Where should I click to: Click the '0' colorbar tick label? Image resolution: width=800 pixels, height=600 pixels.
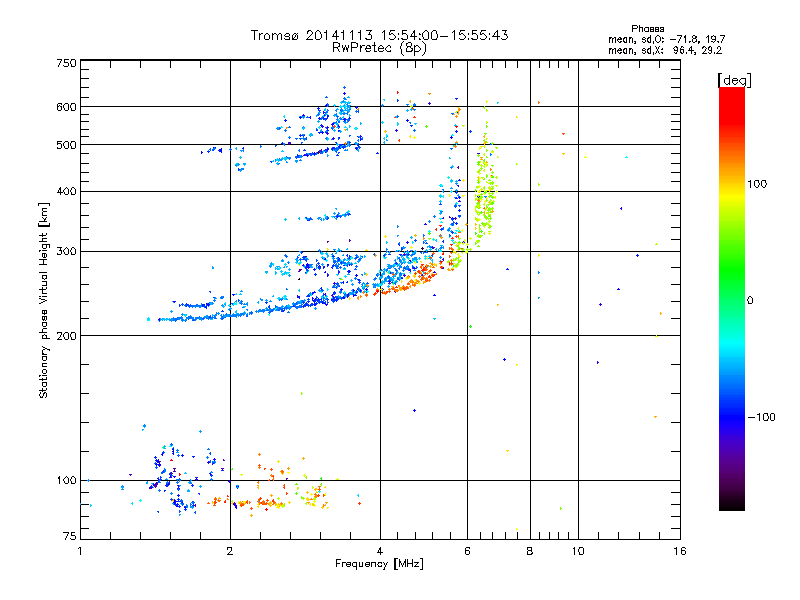(750, 301)
